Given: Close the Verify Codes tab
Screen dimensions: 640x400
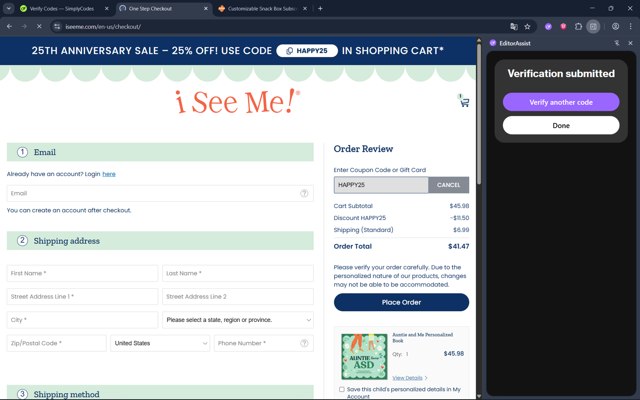Looking at the screenshot, I should pyautogui.click(x=107, y=8).
